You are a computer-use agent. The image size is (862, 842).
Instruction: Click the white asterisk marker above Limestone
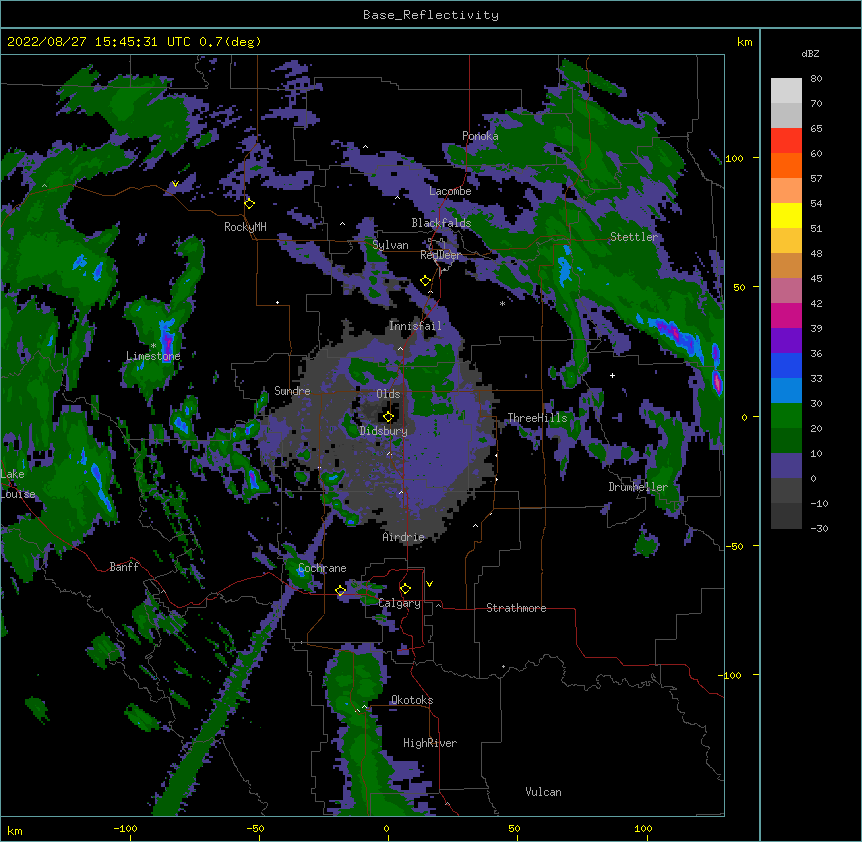tap(153, 346)
